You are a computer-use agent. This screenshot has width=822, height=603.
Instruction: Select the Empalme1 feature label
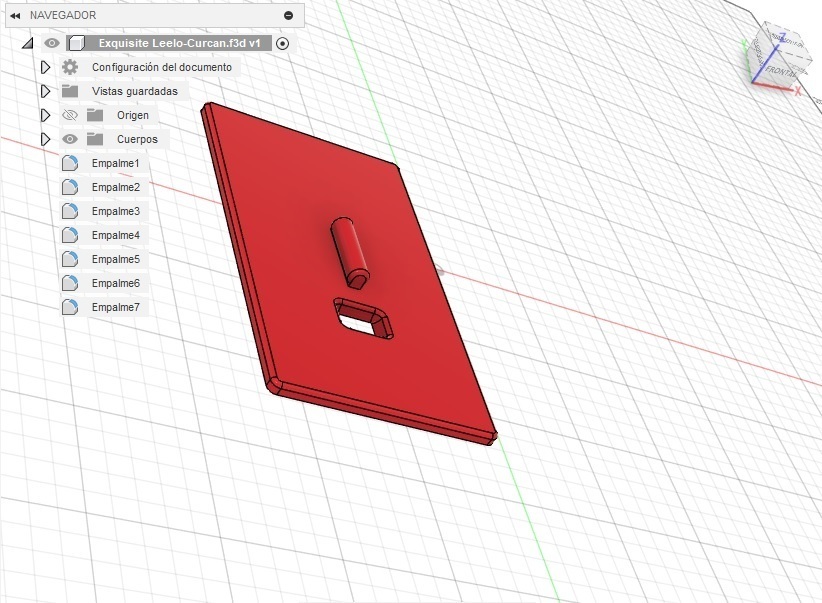115,163
